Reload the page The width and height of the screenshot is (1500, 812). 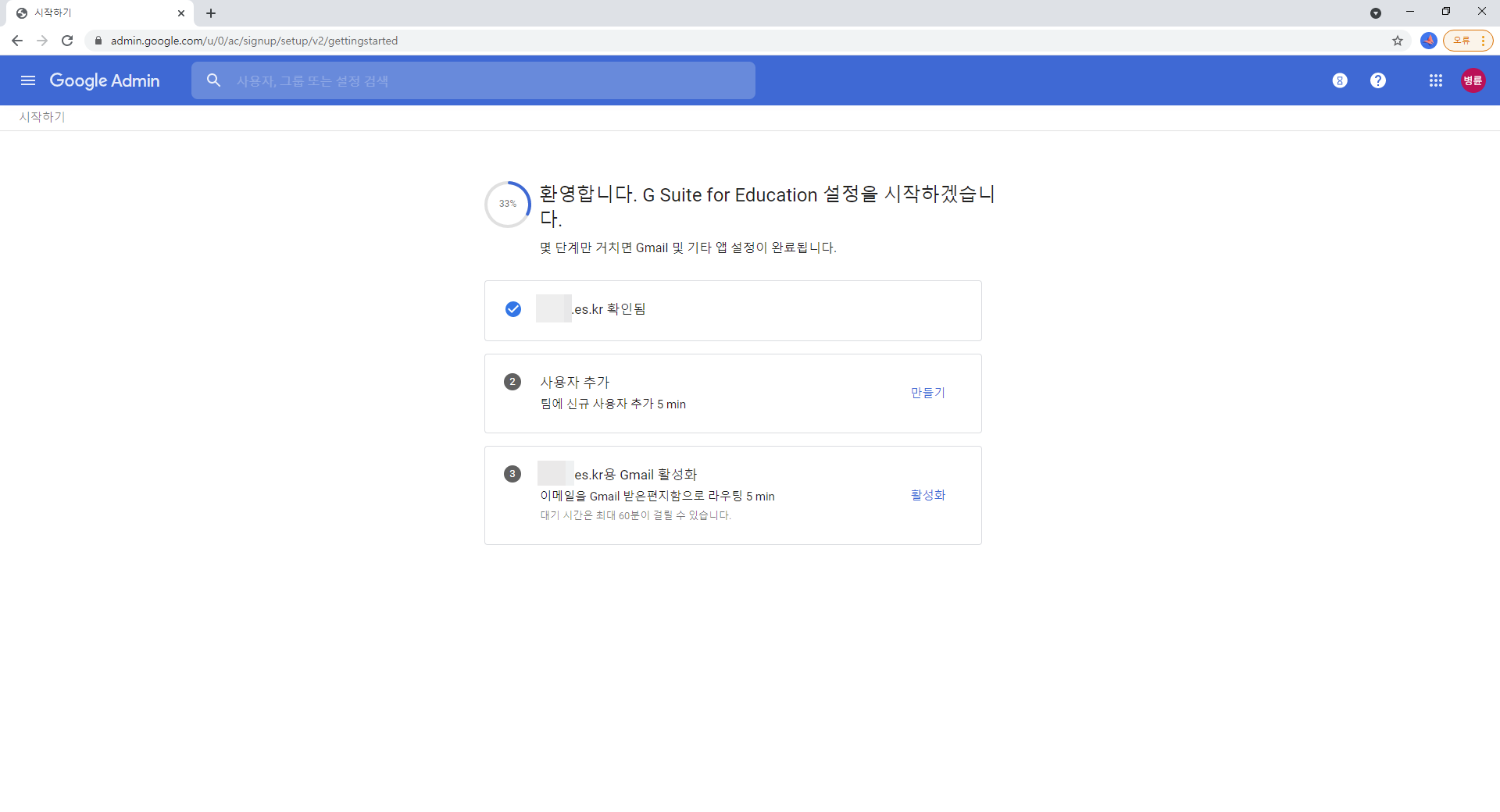point(67,41)
